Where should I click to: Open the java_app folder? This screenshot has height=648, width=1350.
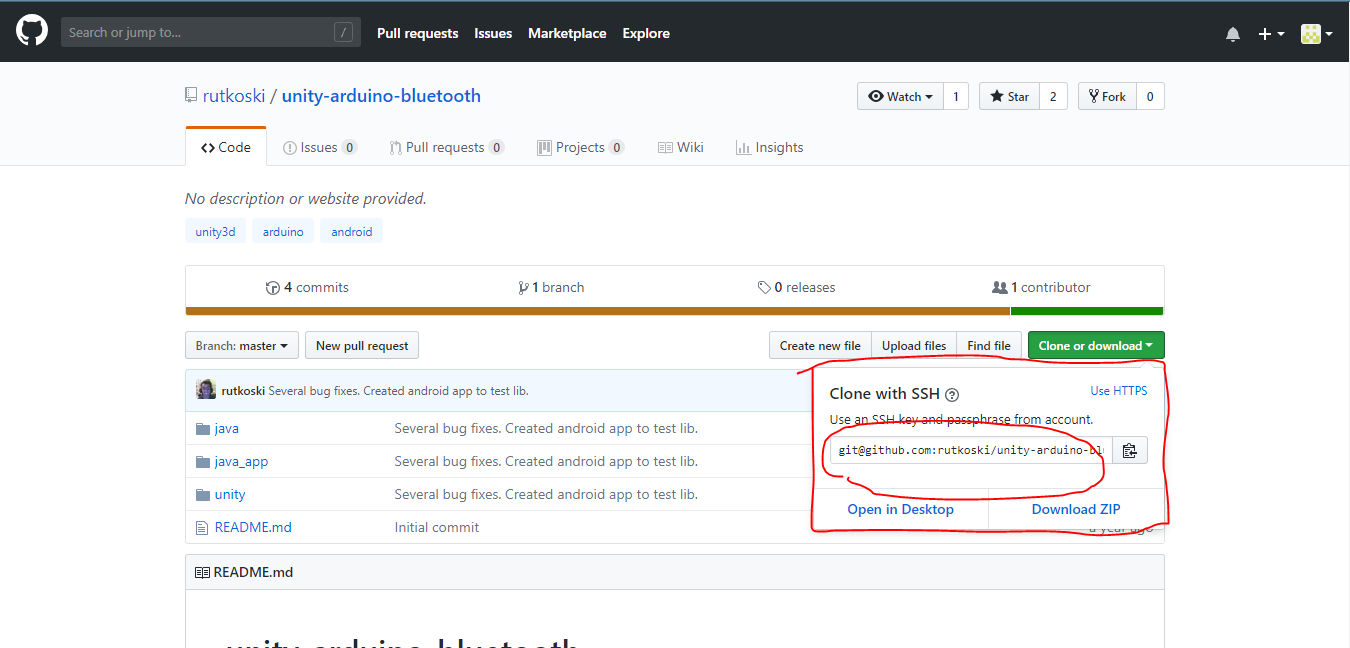(241, 461)
